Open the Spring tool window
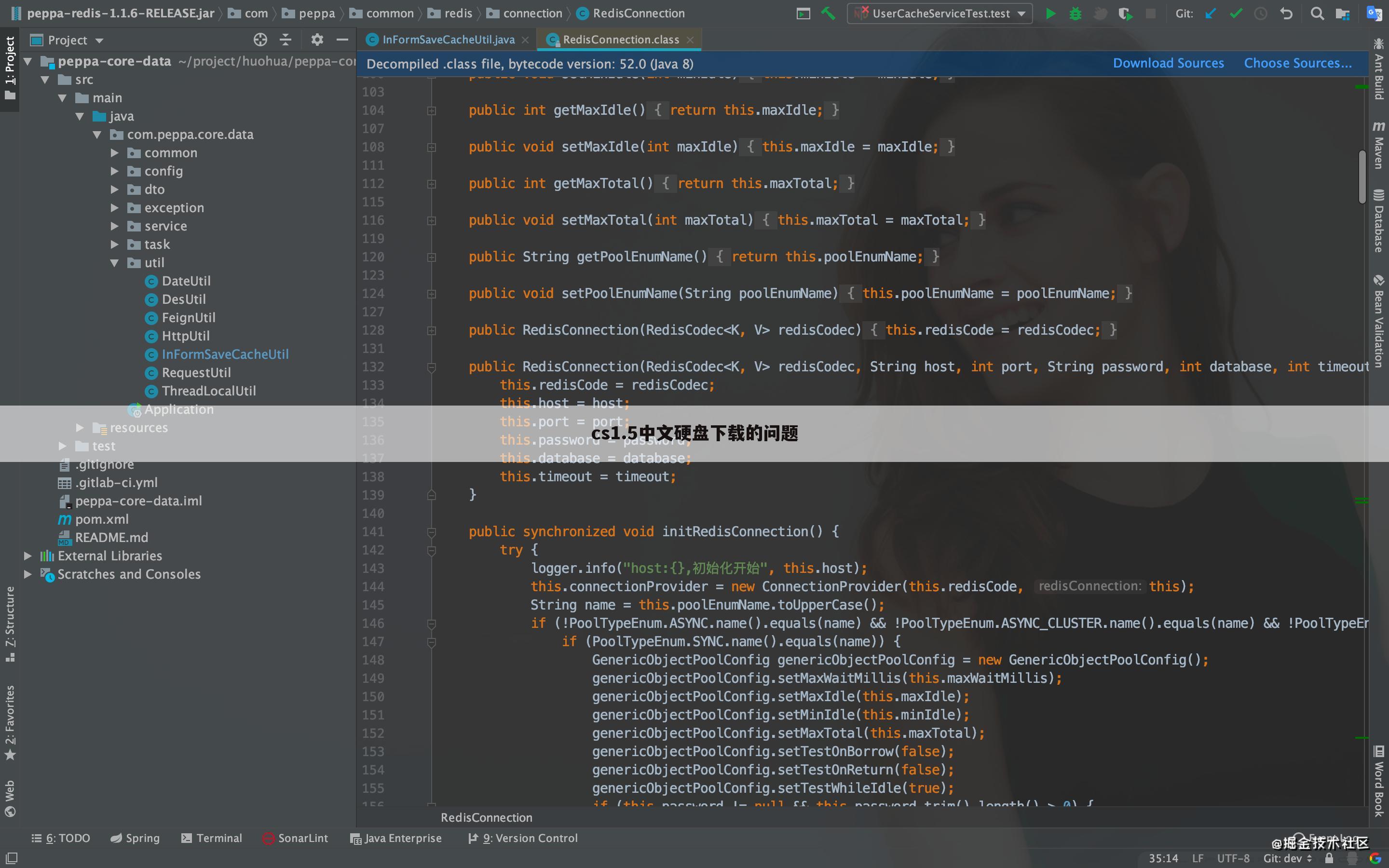Image resolution: width=1389 pixels, height=868 pixels. pyautogui.click(x=135, y=838)
